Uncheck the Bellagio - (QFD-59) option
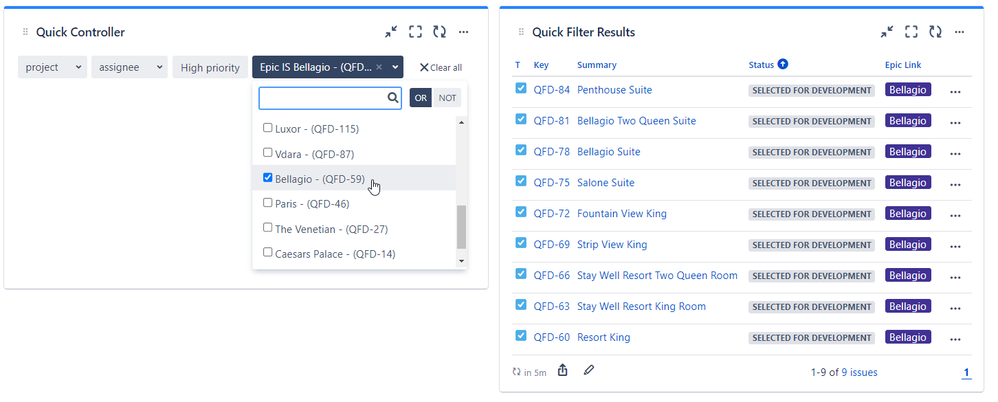 point(267,177)
